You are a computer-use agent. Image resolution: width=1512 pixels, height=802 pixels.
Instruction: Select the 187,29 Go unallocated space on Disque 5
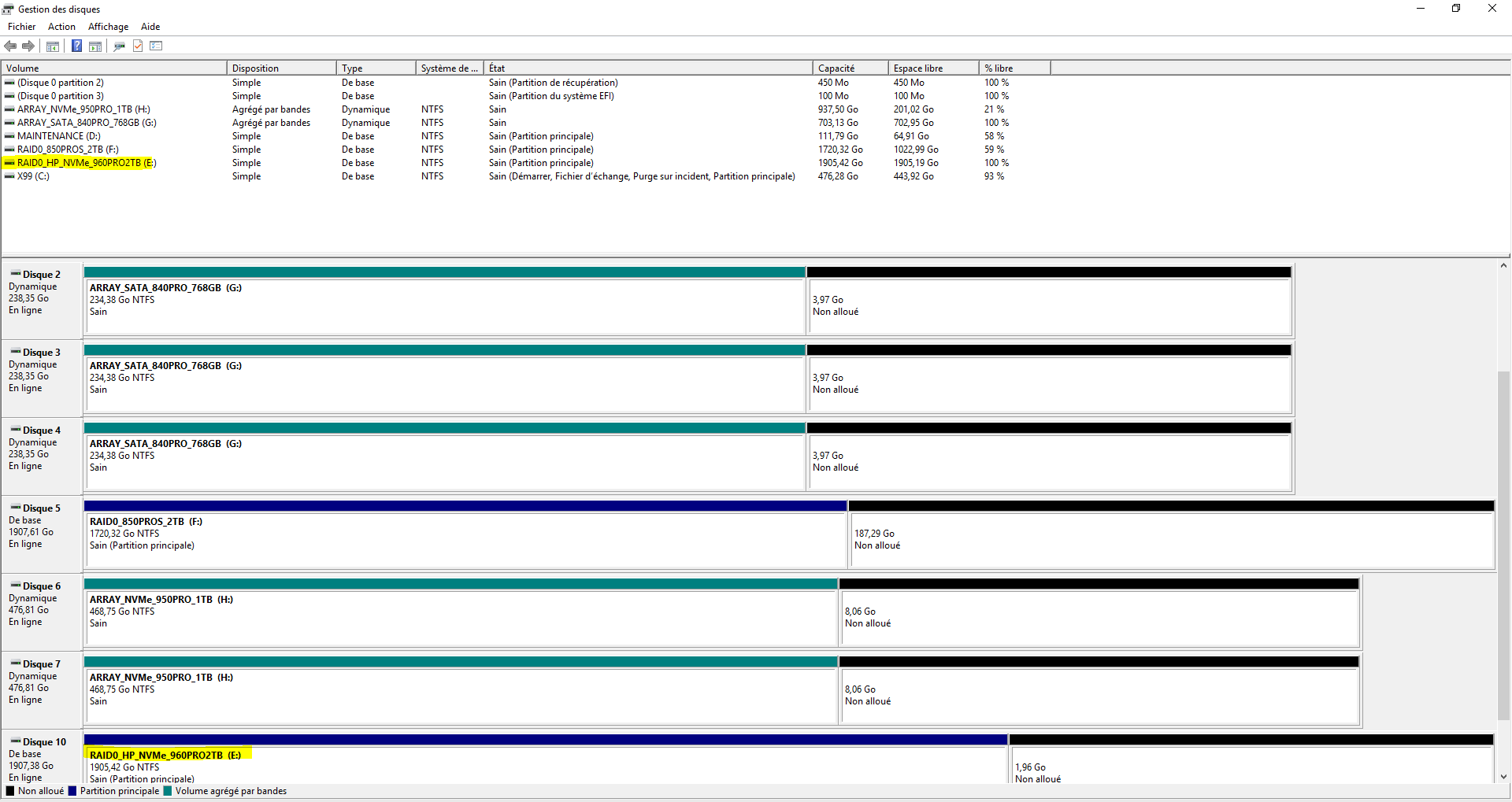point(1172,534)
